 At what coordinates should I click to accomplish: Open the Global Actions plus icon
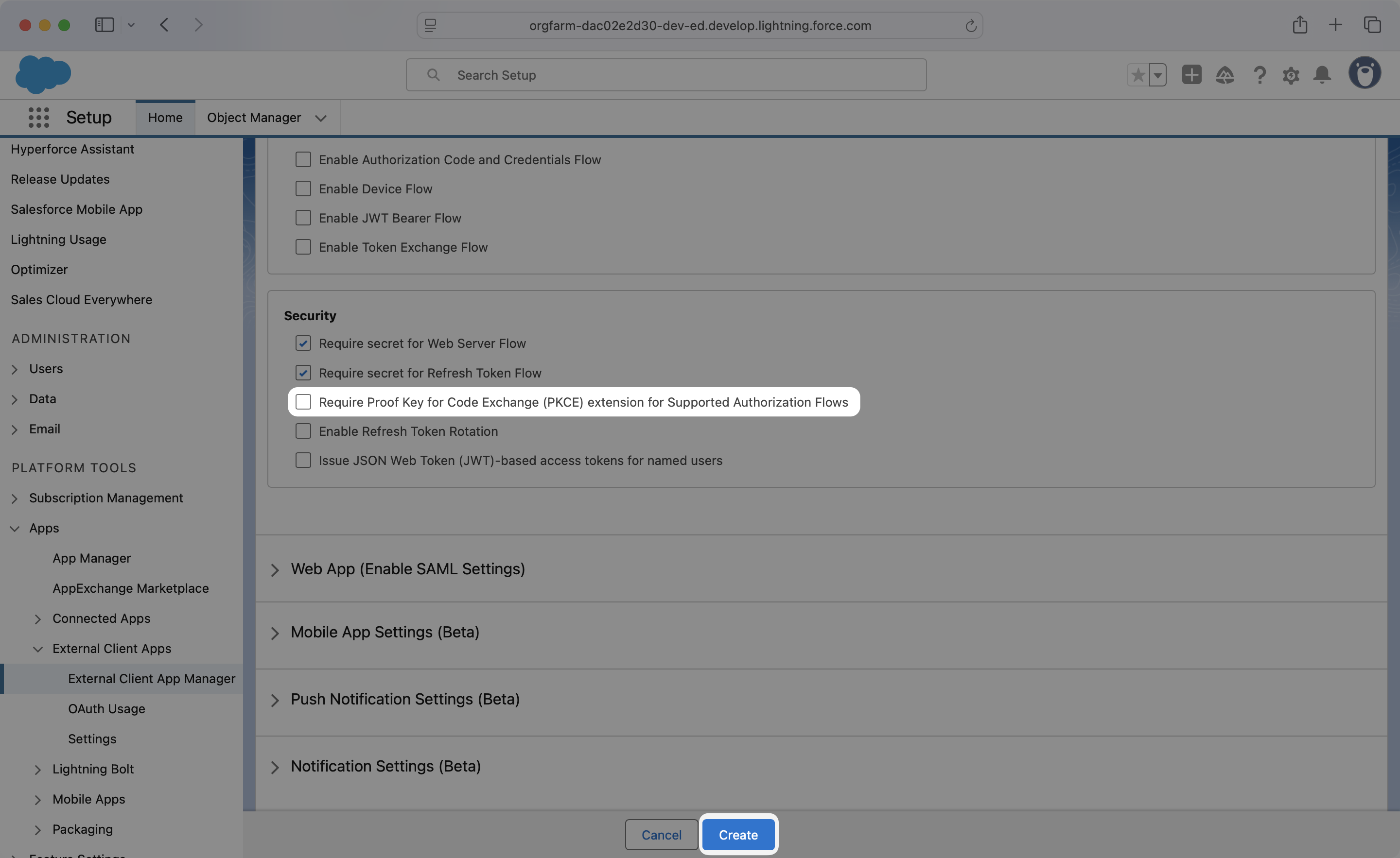[x=1191, y=75]
